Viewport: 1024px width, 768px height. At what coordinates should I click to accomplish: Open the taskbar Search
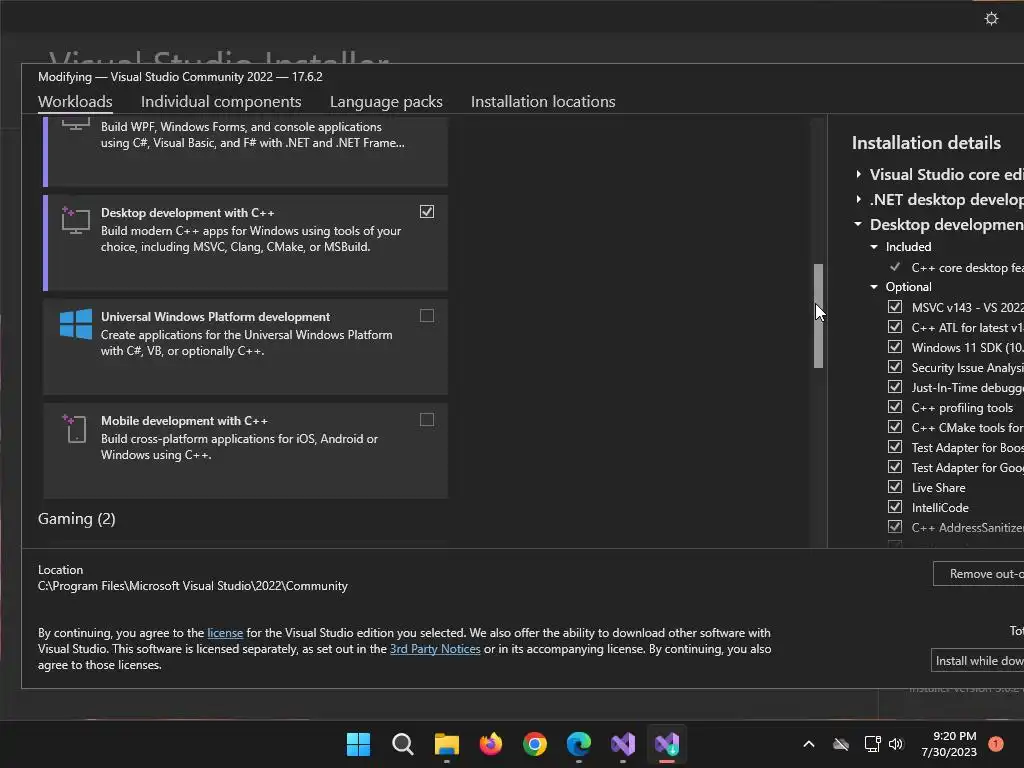point(402,744)
